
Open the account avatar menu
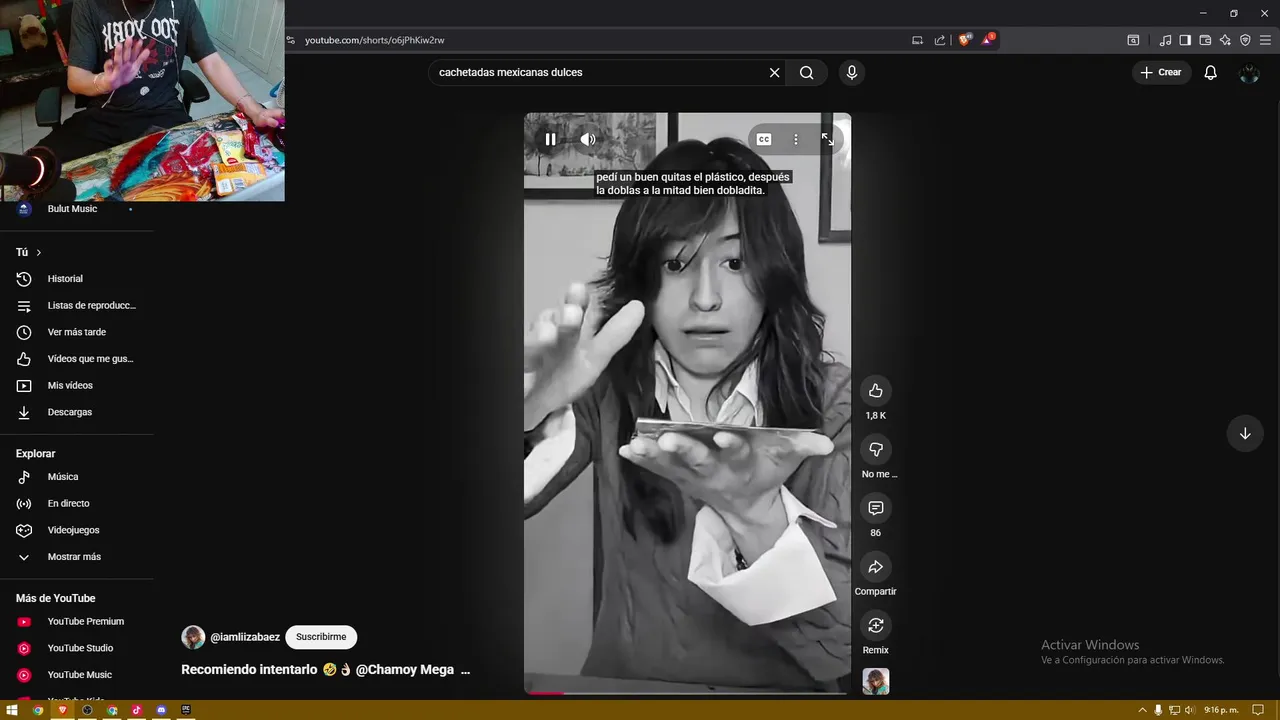pyautogui.click(x=1249, y=73)
